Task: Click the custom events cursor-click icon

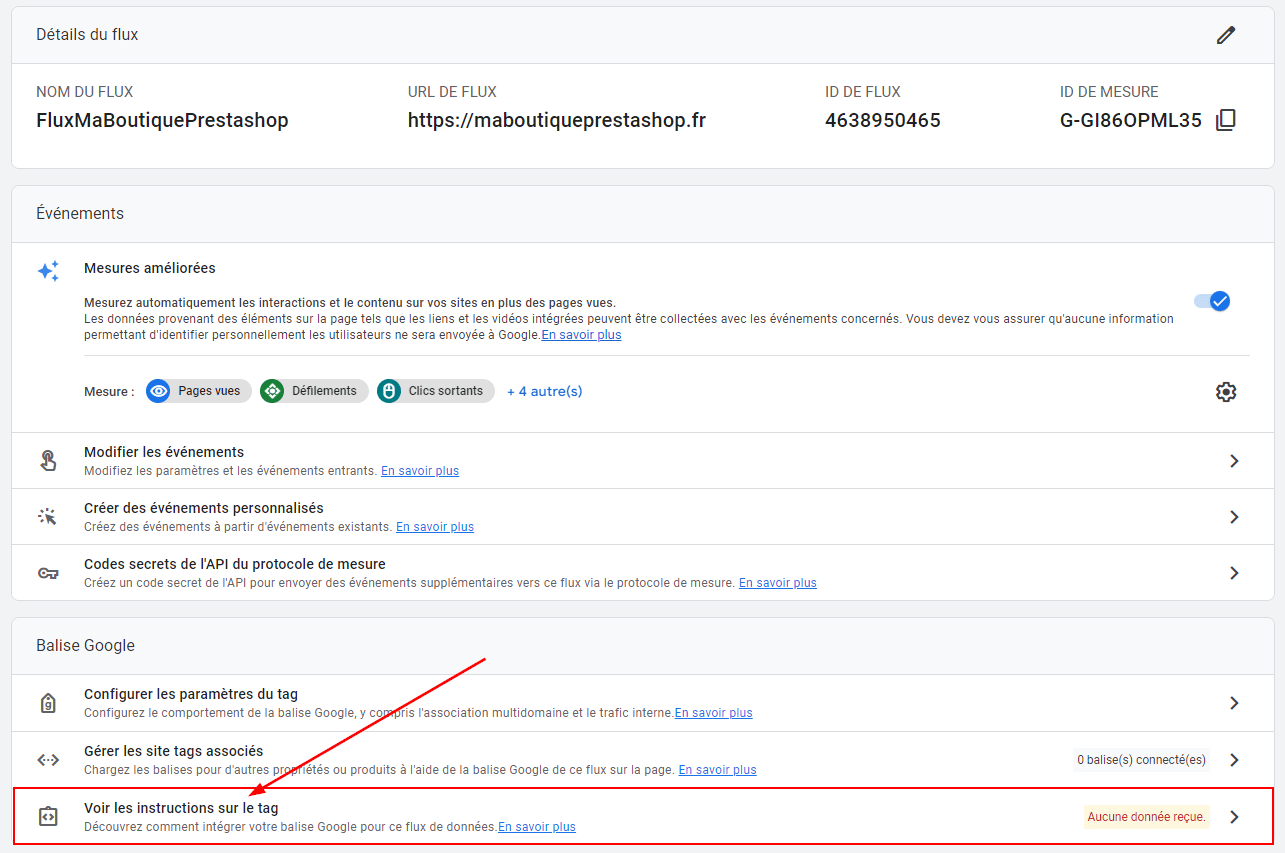Action: (48, 517)
